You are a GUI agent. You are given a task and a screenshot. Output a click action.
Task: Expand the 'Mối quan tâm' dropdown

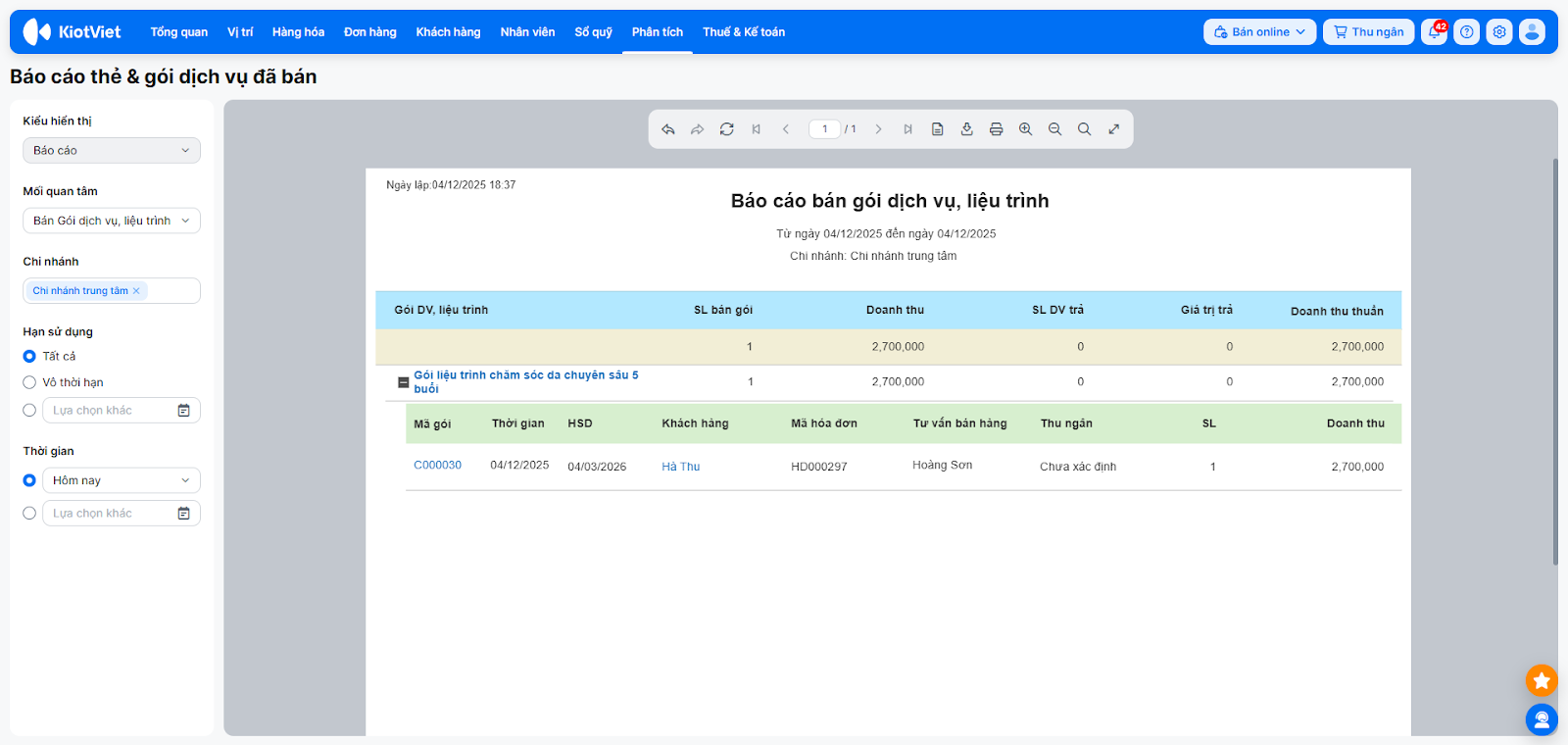(112, 221)
